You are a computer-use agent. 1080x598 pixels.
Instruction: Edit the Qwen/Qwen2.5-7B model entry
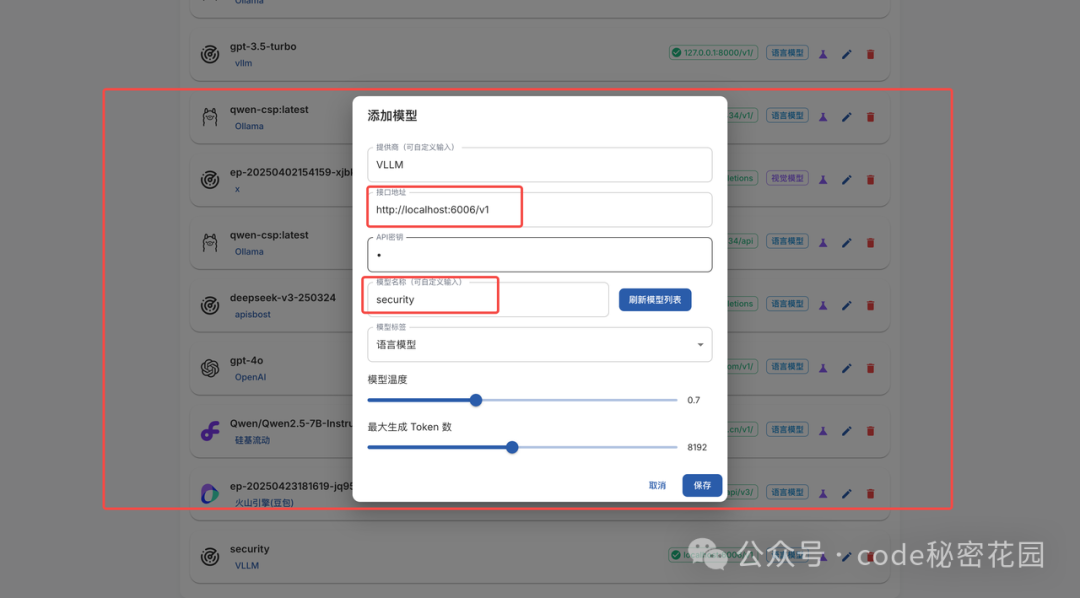pos(847,430)
